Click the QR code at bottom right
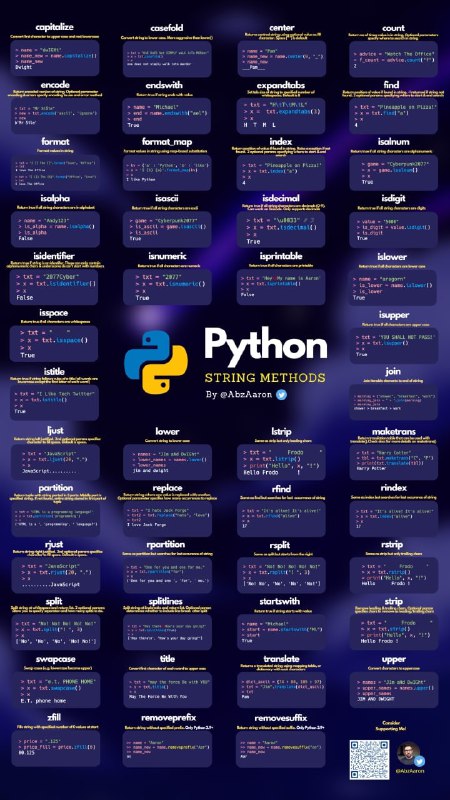This screenshot has width=450, height=800. pos(369,760)
